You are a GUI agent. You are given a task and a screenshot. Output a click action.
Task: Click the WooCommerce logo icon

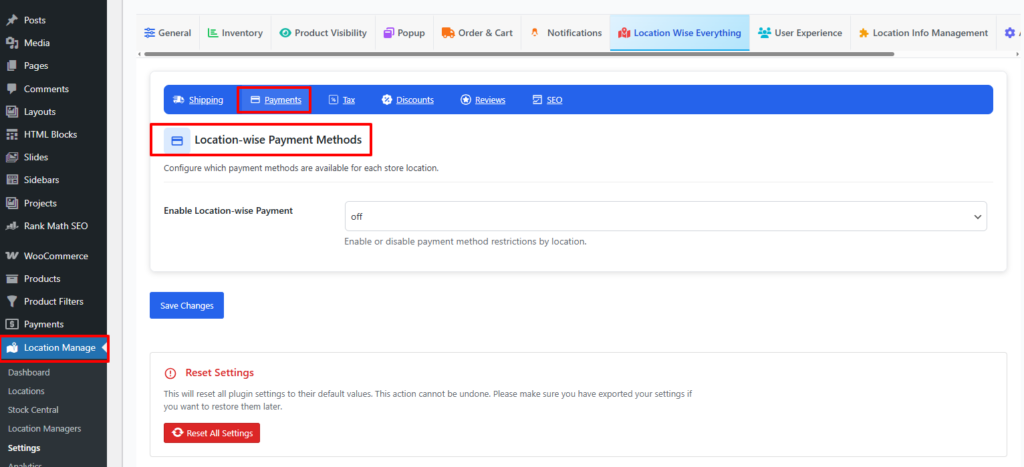(x=12, y=256)
